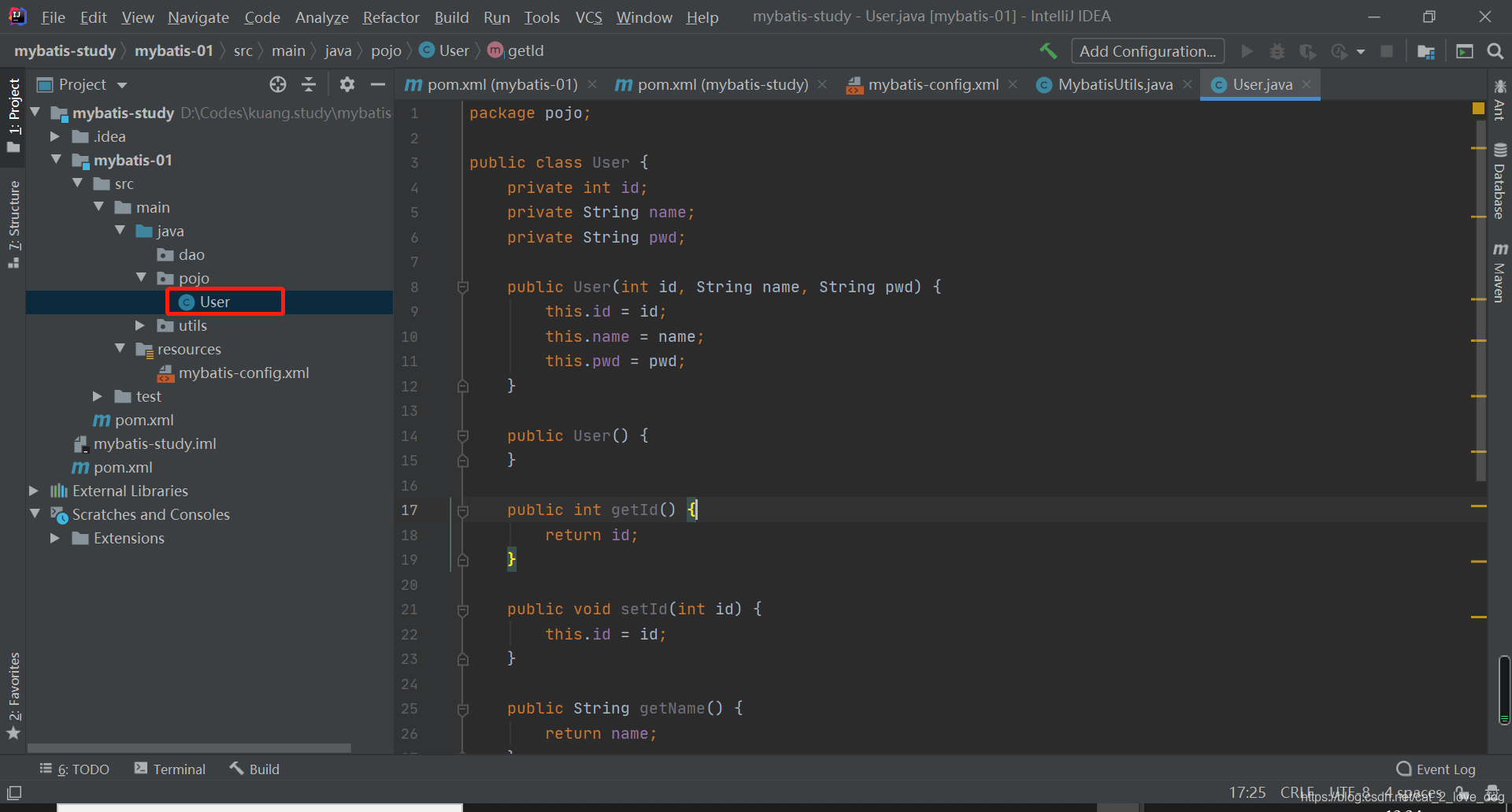This screenshot has width=1512, height=812.
Task: Fold the setId method at line 21
Action: pos(463,610)
